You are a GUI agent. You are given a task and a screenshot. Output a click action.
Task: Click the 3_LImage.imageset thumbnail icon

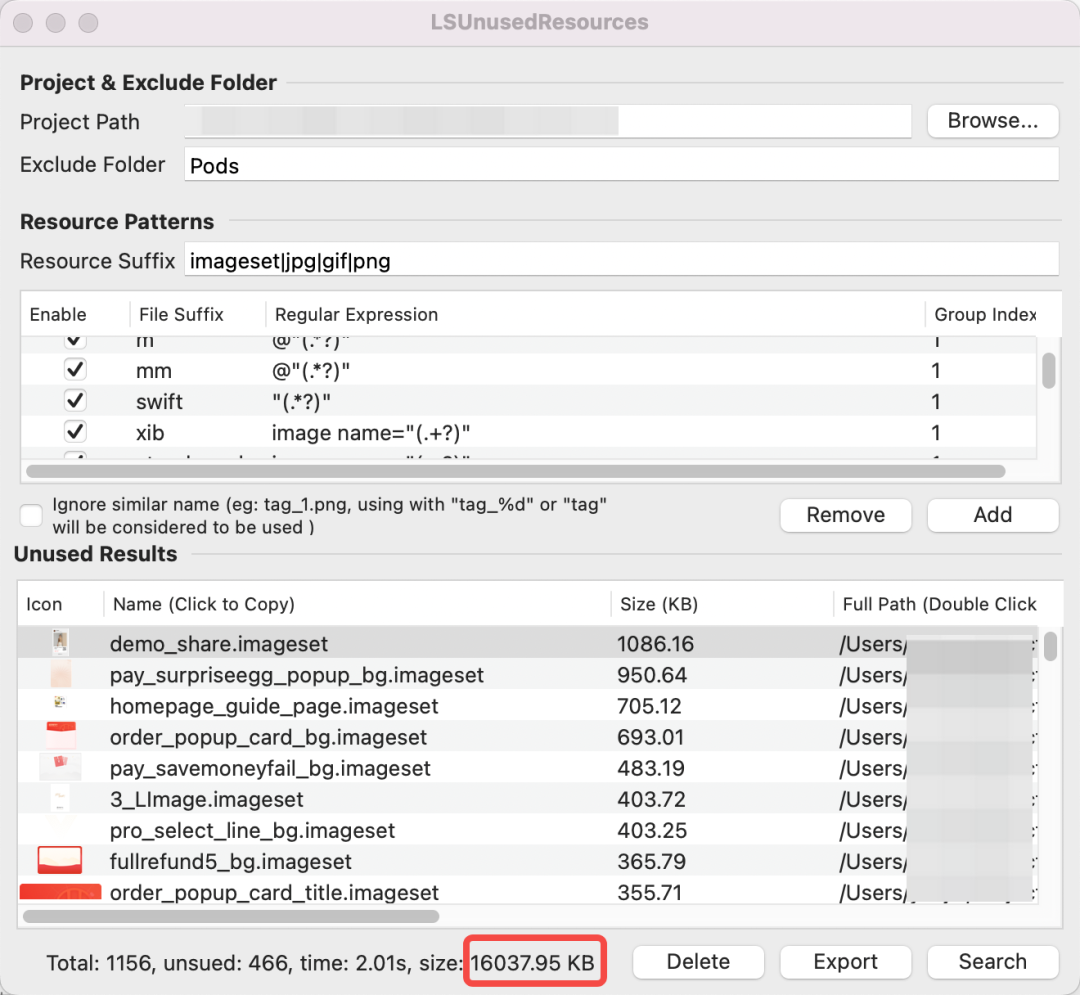(x=60, y=798)
